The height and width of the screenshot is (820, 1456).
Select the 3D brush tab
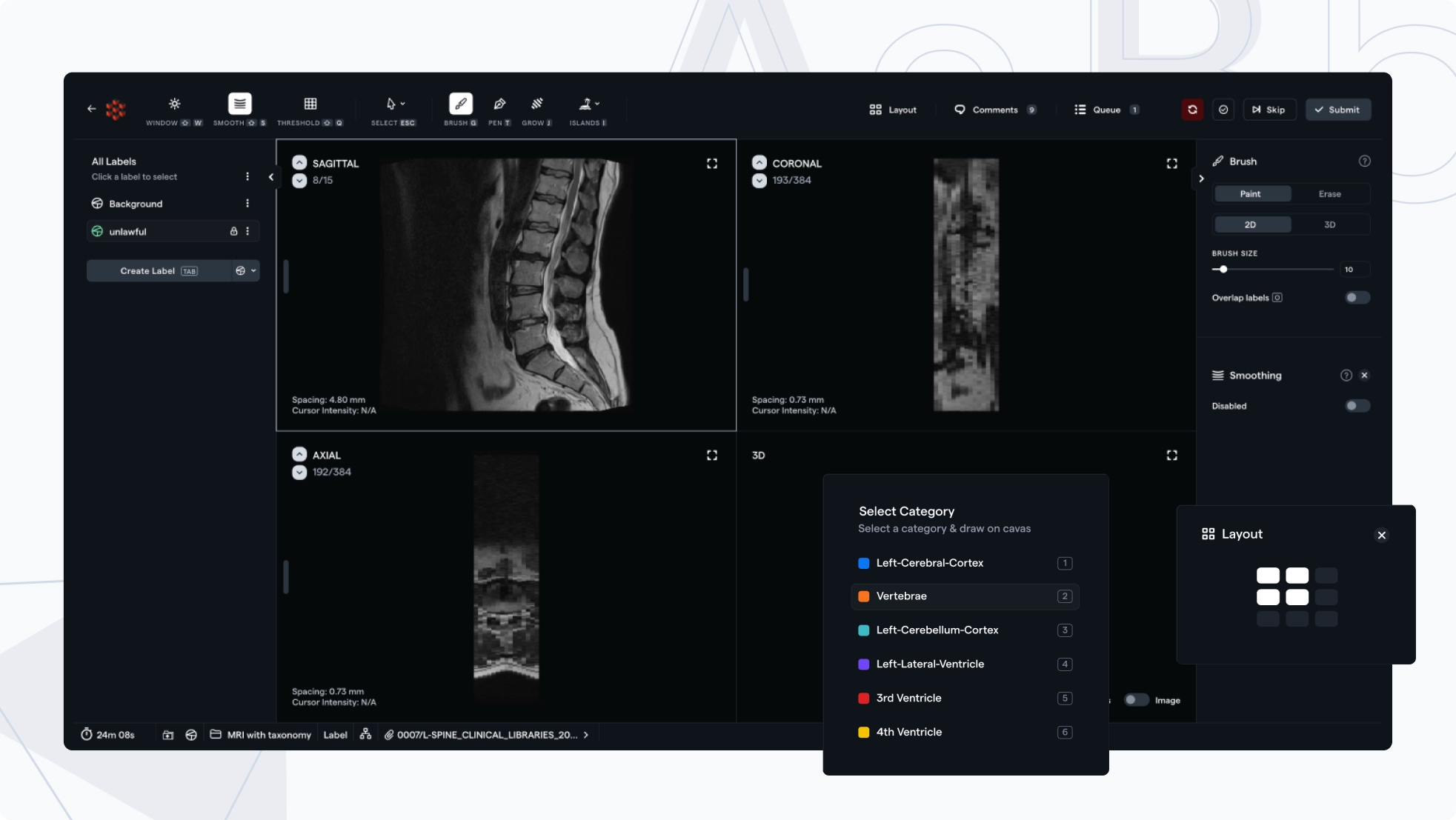click(1329, 224)
